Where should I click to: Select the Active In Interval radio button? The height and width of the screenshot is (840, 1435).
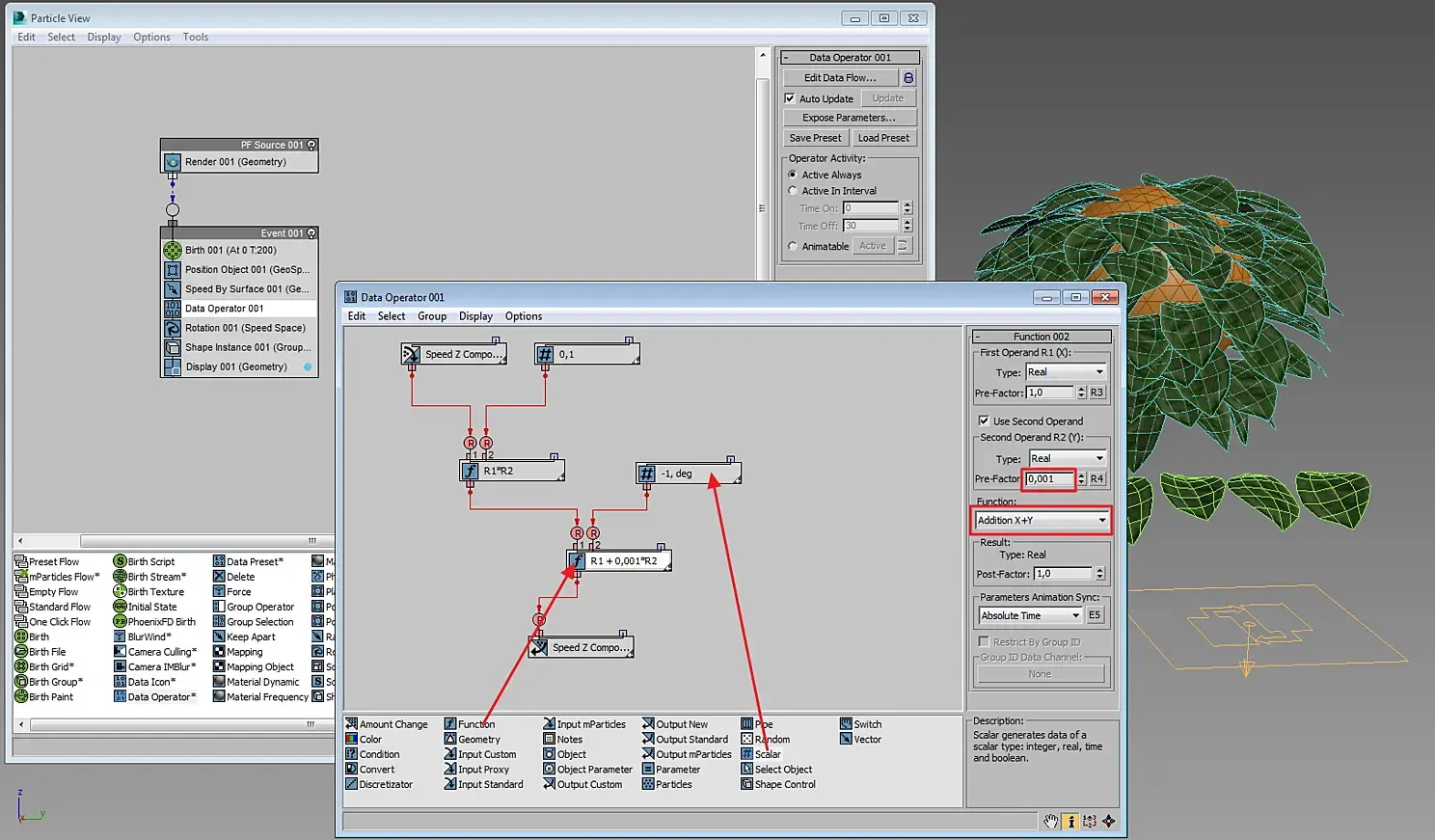(x=793, y=191)
